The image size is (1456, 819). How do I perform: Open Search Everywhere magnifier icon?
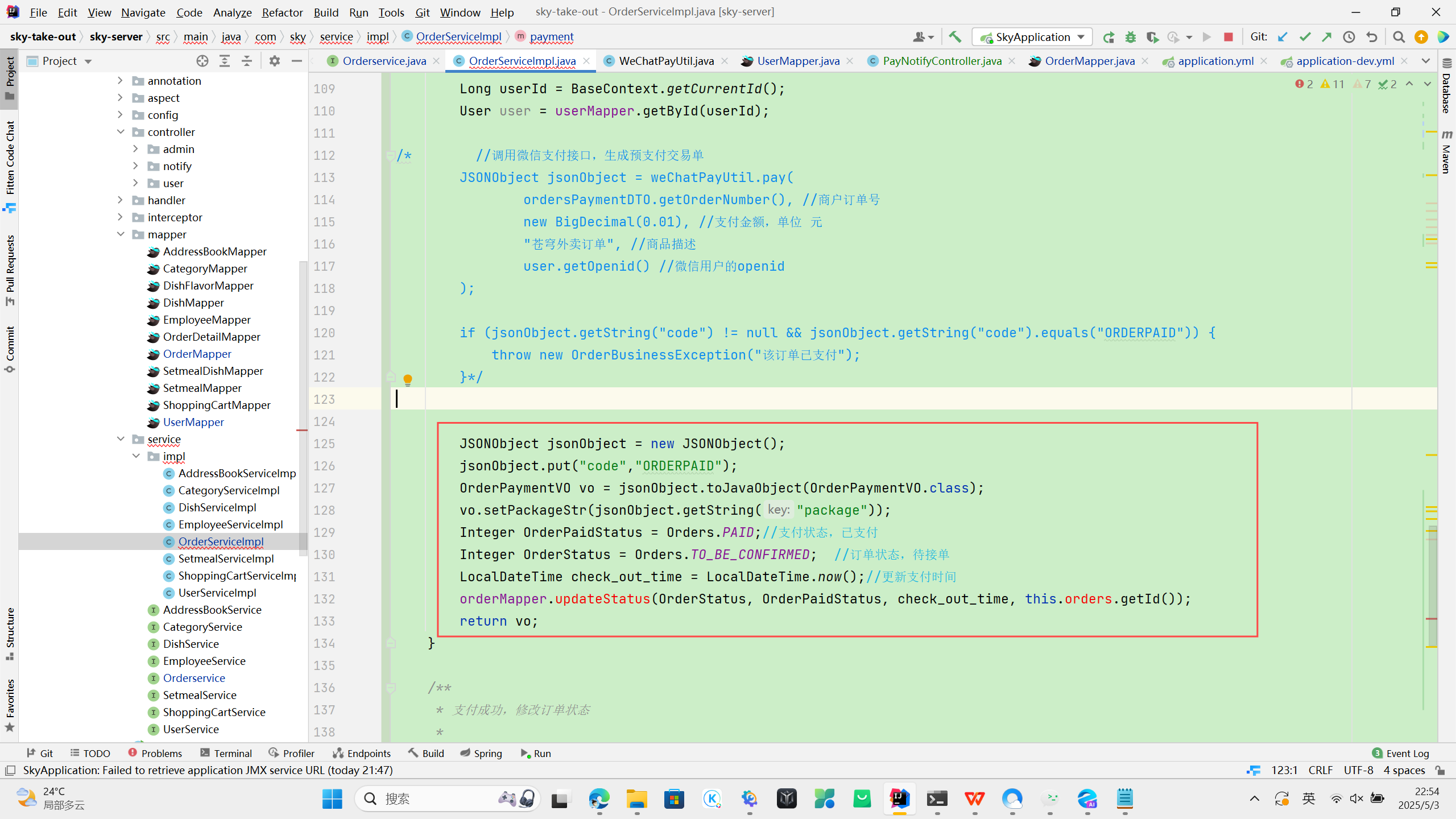click(1399, 37)
